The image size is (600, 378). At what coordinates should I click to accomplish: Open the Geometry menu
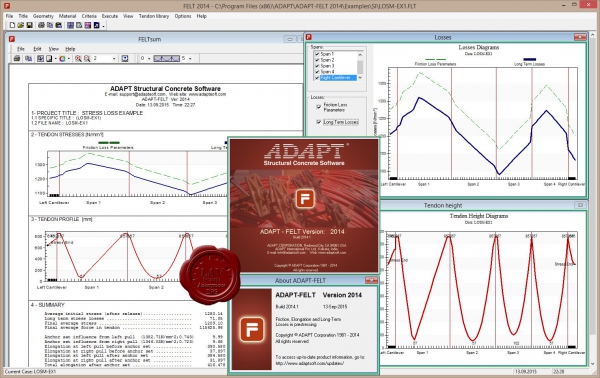tap(43, 16)
